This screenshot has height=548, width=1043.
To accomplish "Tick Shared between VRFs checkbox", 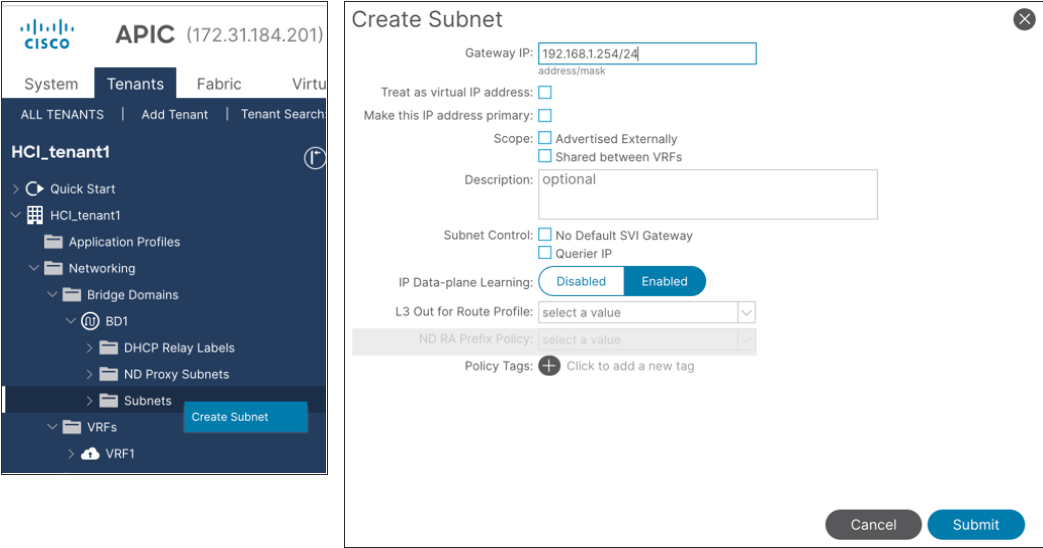I will pyautogui.click(x=545, y=156).
